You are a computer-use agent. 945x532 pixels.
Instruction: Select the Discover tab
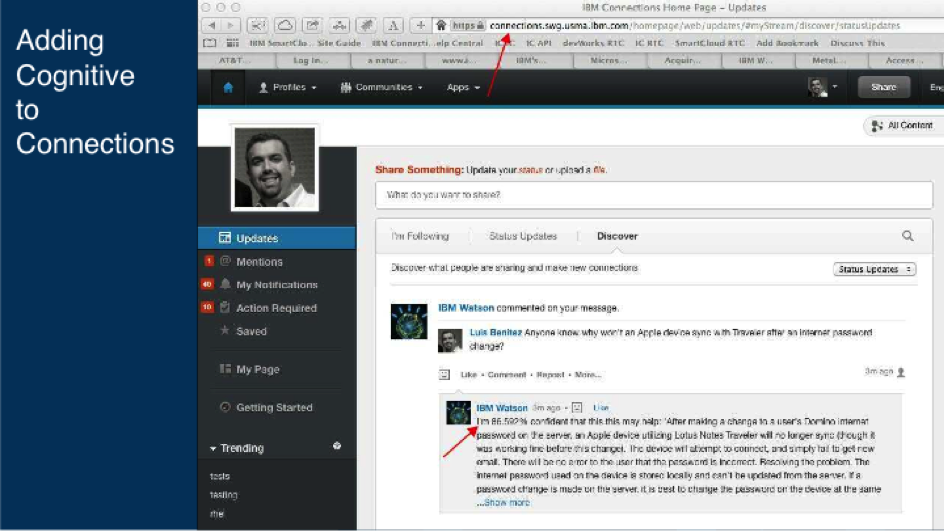(617, 236)
